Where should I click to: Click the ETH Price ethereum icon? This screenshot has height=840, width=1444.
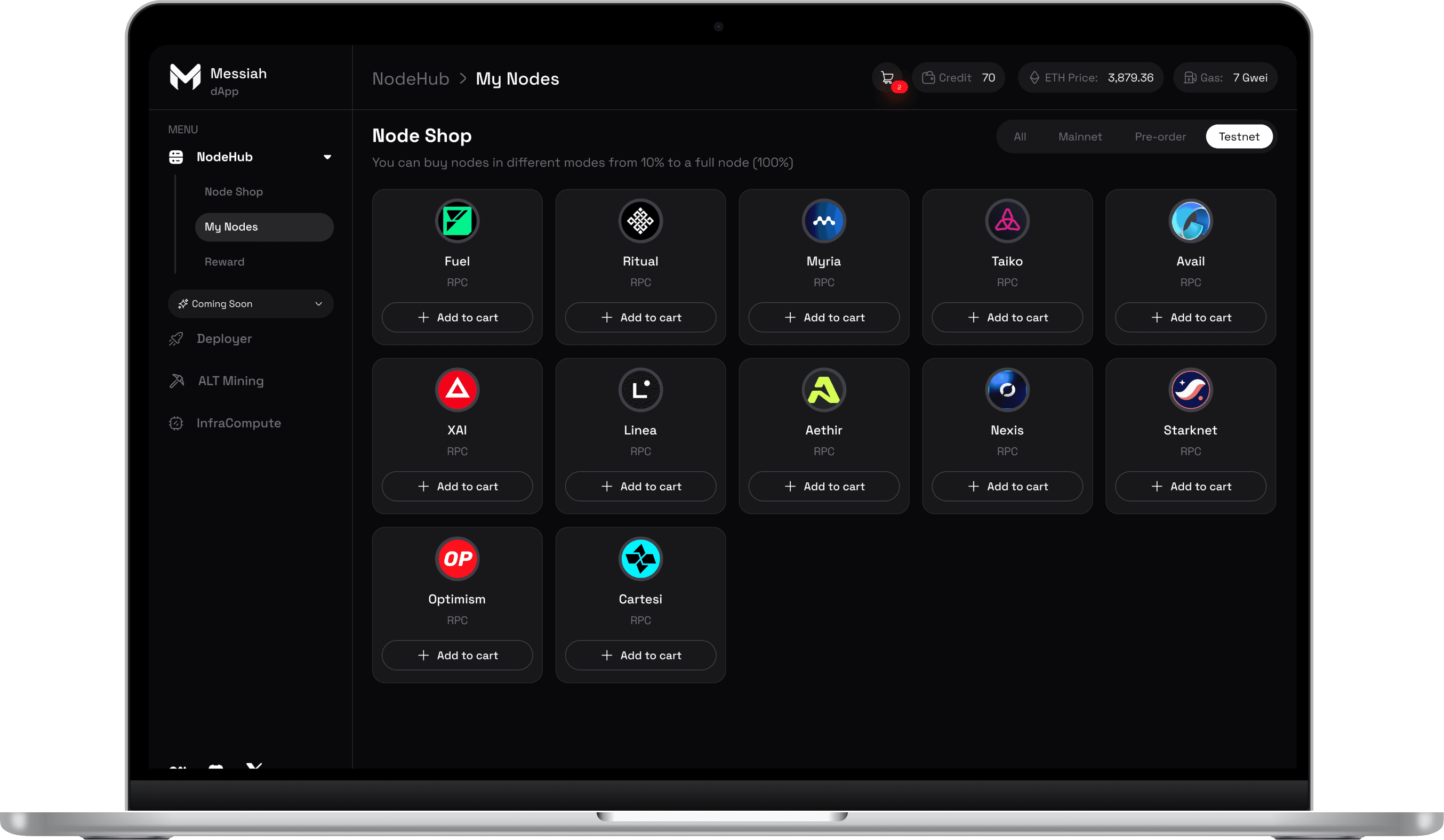[1034, 77]
